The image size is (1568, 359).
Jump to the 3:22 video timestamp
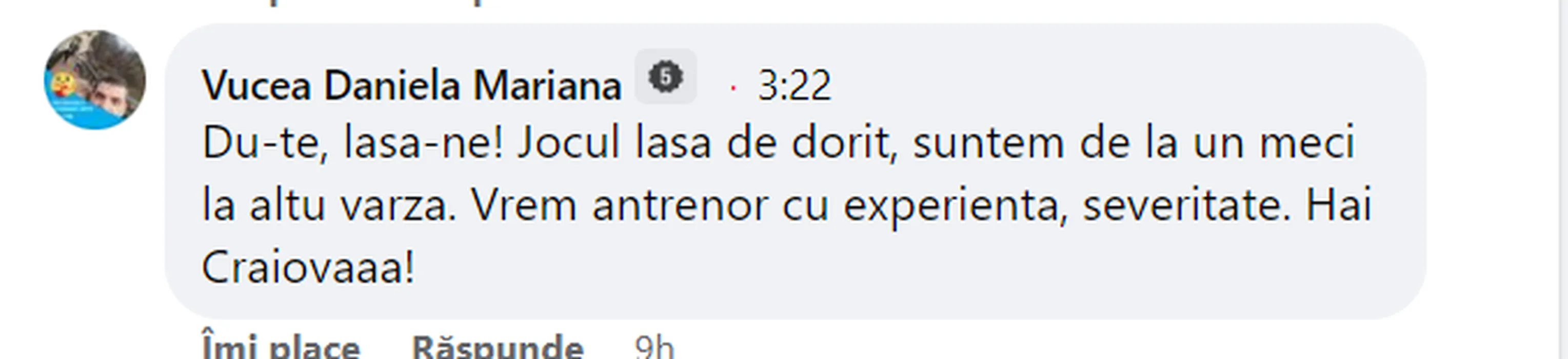(793, 86)
